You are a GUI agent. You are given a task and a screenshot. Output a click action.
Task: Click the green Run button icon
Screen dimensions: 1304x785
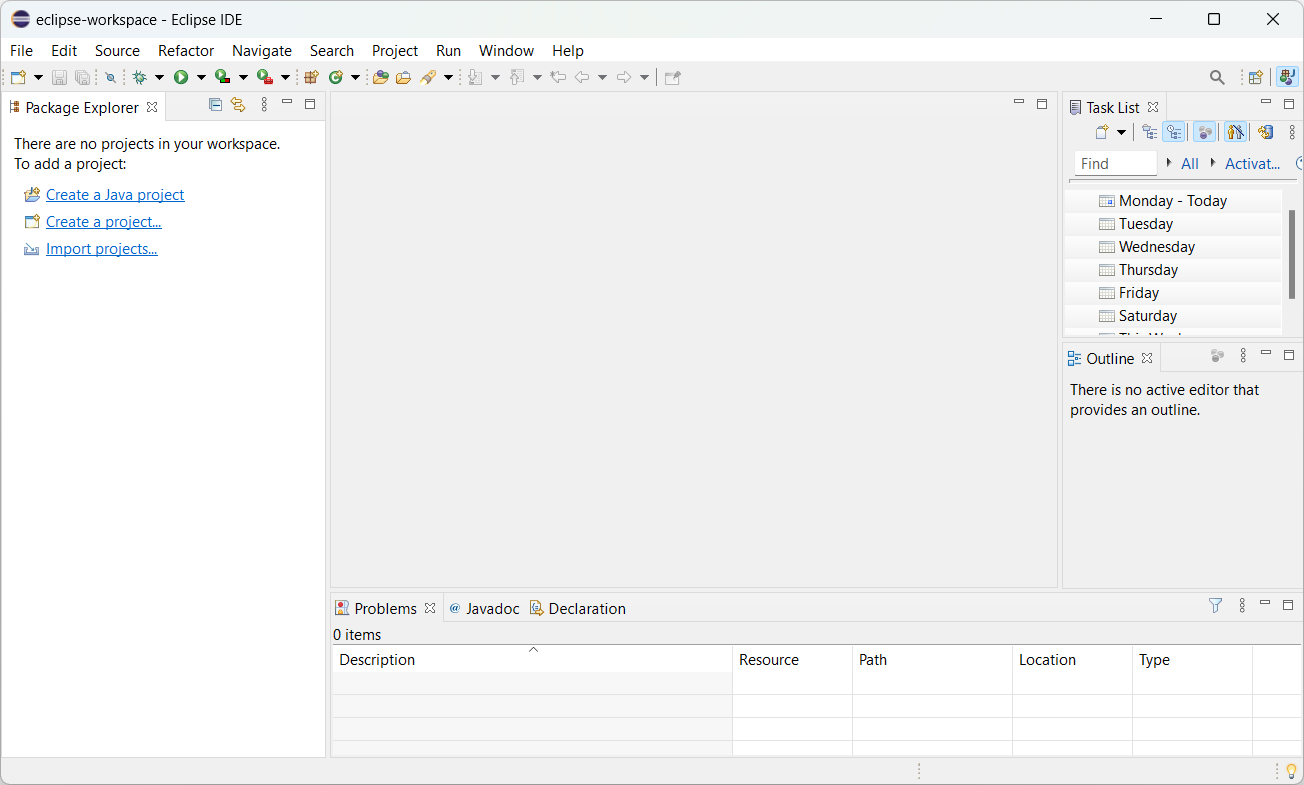[x=181, y=77]
